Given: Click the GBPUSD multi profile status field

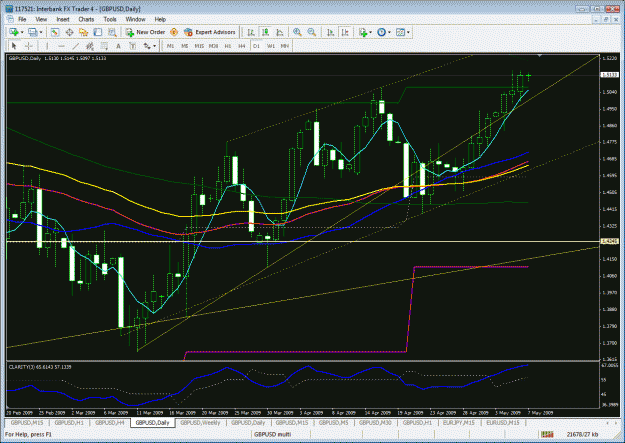Looking at the screenshot, I should pyautogui.click(x=273, y=434).
